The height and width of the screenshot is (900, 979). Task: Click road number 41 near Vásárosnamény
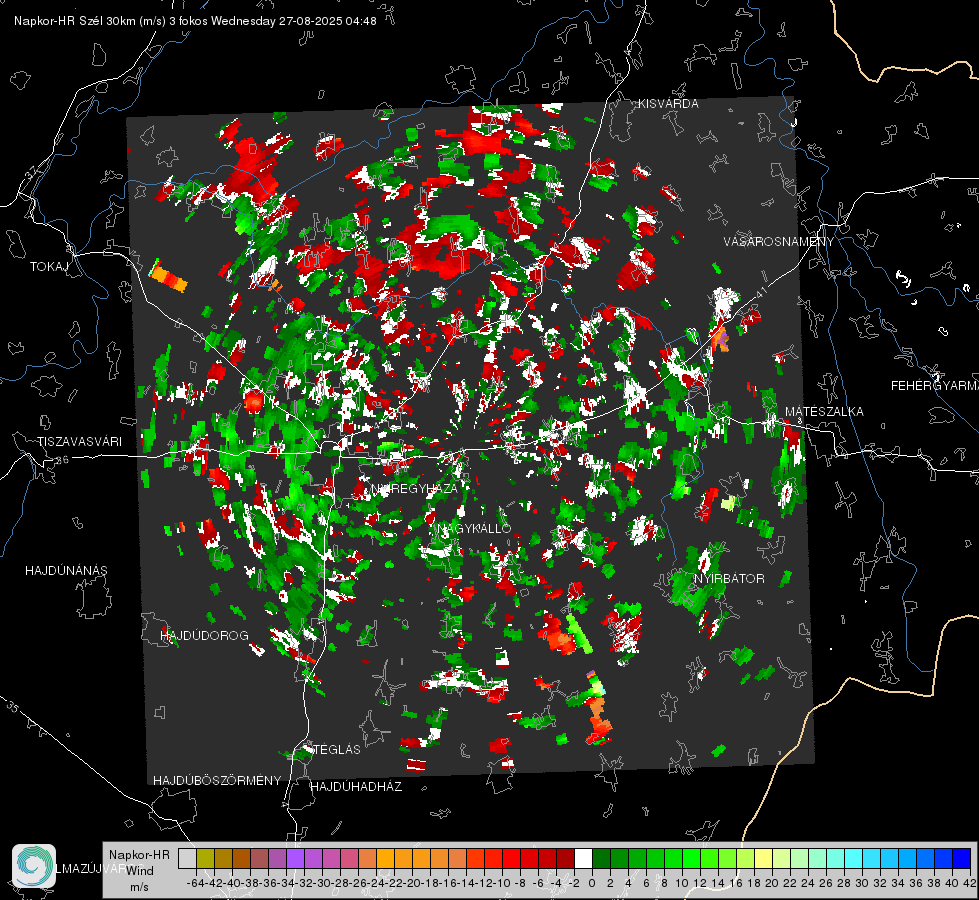760,291
